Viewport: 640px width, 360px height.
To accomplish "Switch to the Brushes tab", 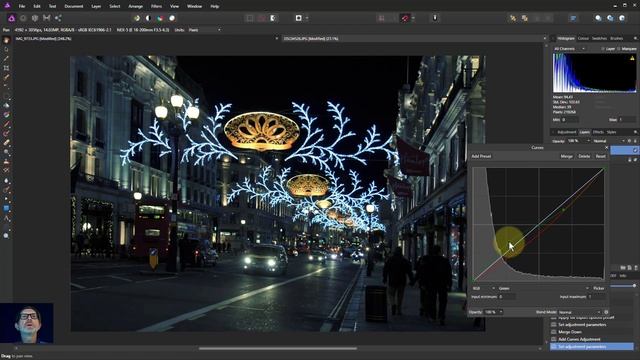I will (616, 38).
